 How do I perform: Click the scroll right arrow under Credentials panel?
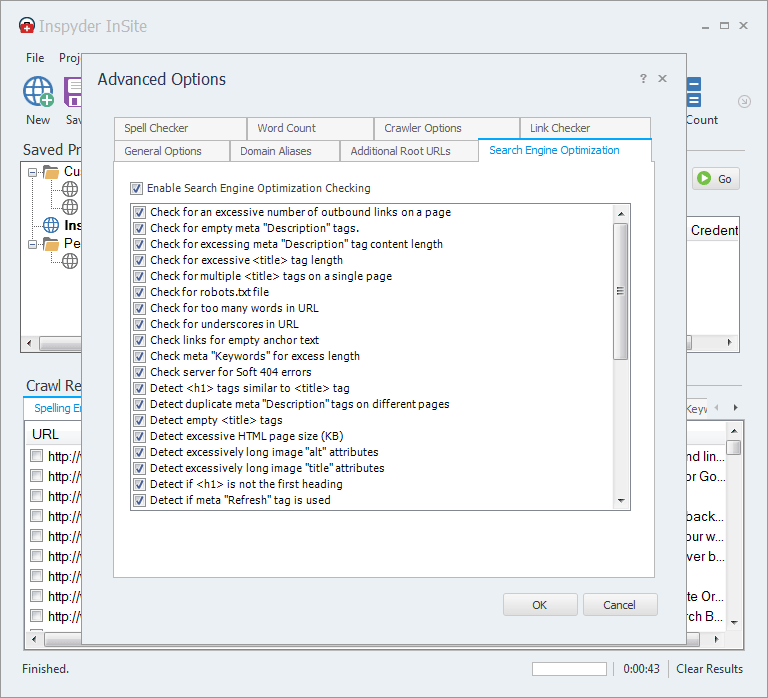(729, 342)
